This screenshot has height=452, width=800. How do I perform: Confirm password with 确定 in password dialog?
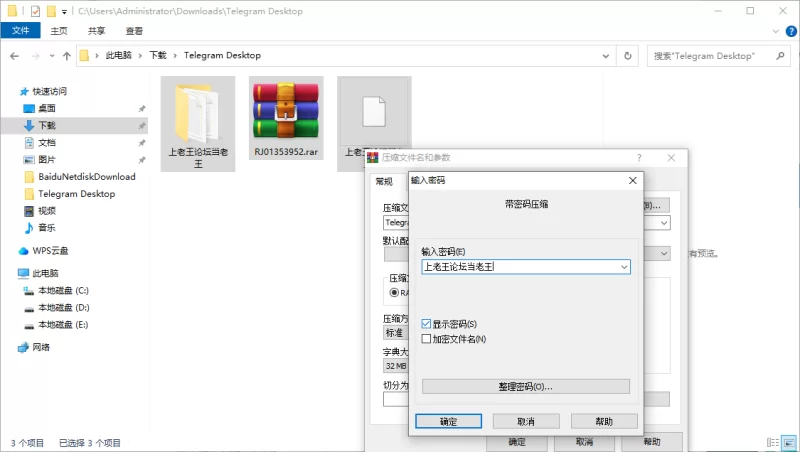[x=448, y=421]
